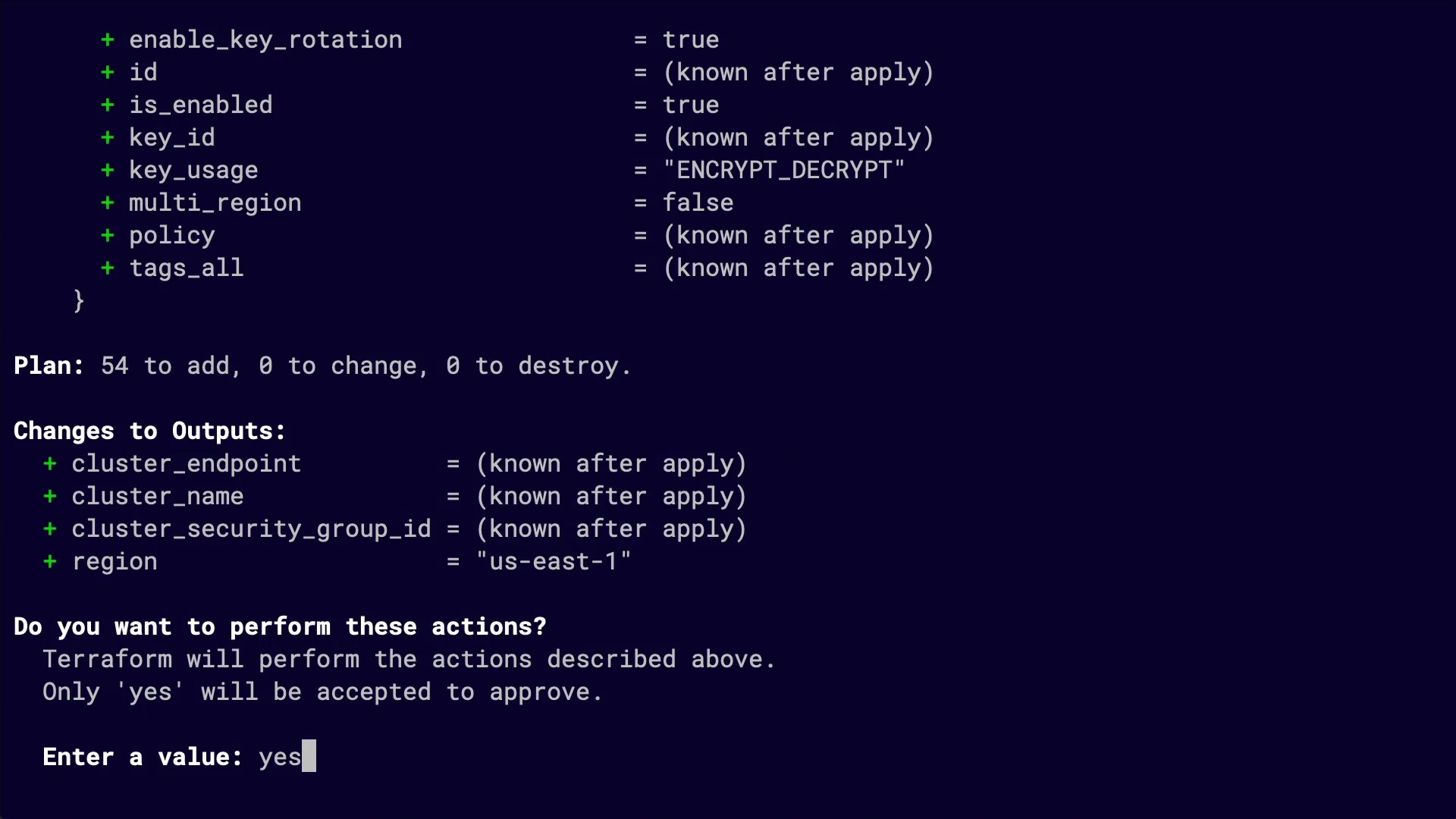Image resolution: width=1456 pixels, height=819 pixels.
Task: Click the 'false' value of multi_region
Action: [698, 202]
